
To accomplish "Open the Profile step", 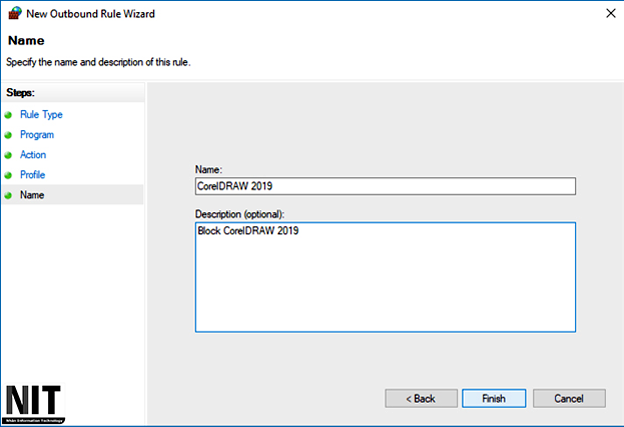I will tap(33, 175).
